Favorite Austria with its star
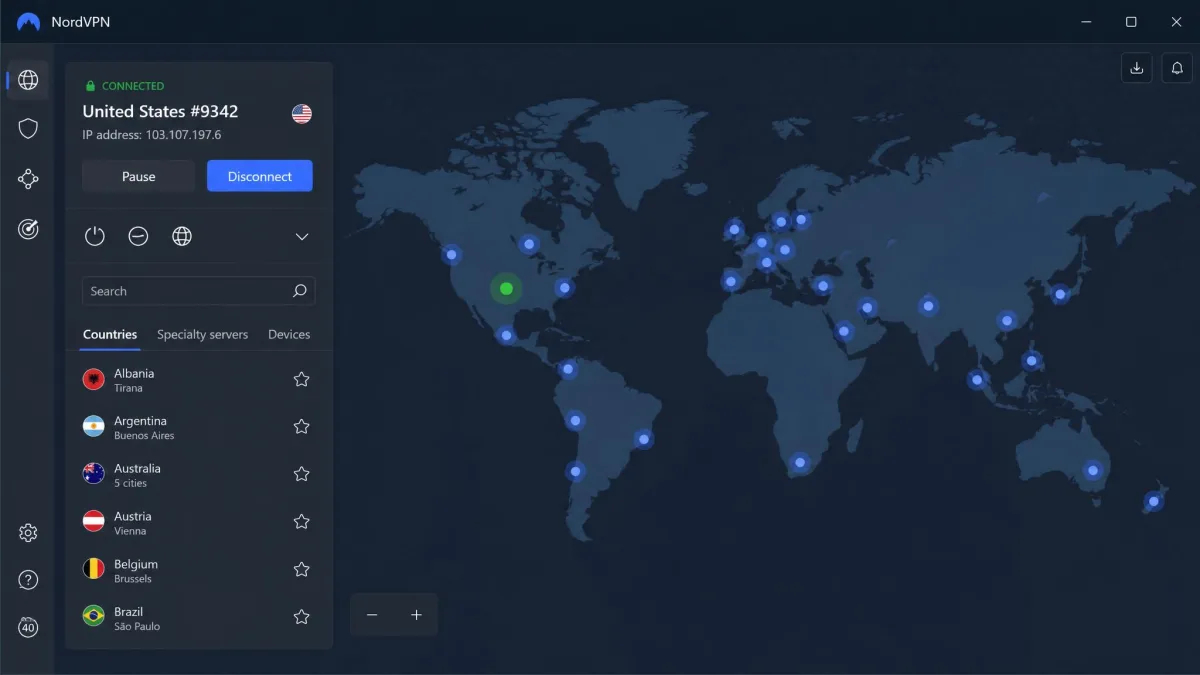 [x=301, y=522]
